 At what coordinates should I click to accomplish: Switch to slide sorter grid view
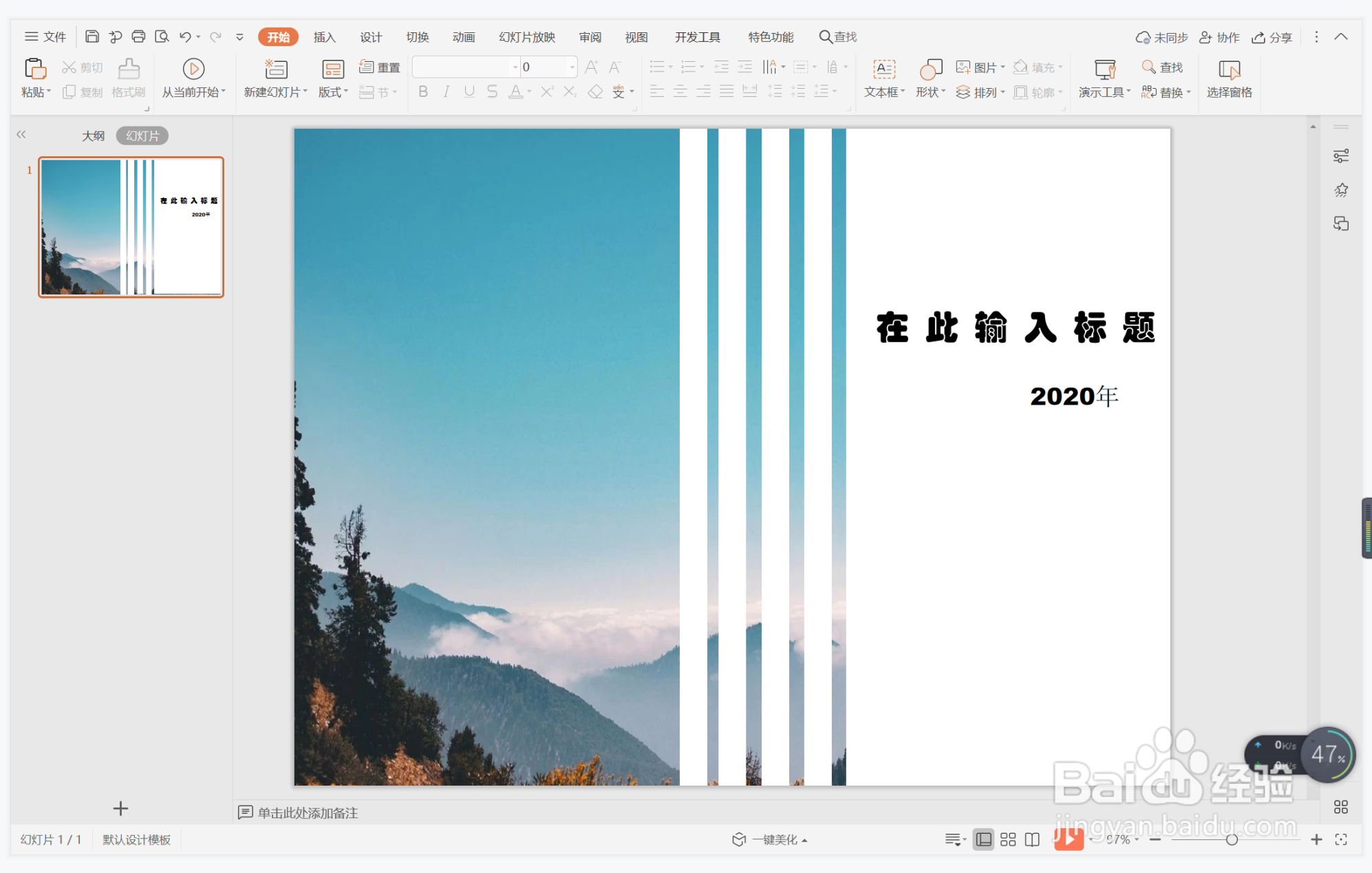[1008, 839]
